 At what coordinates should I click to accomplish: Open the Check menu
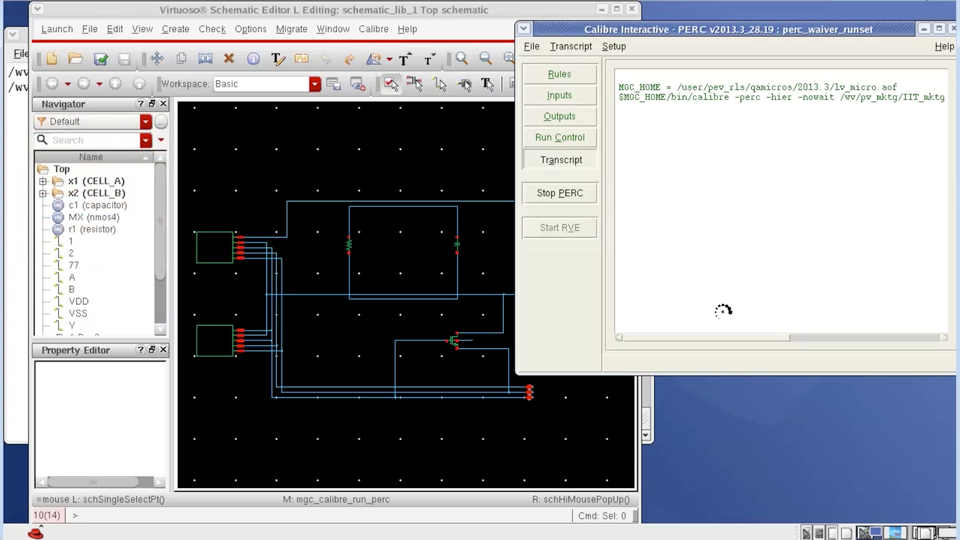pos(212,29)
